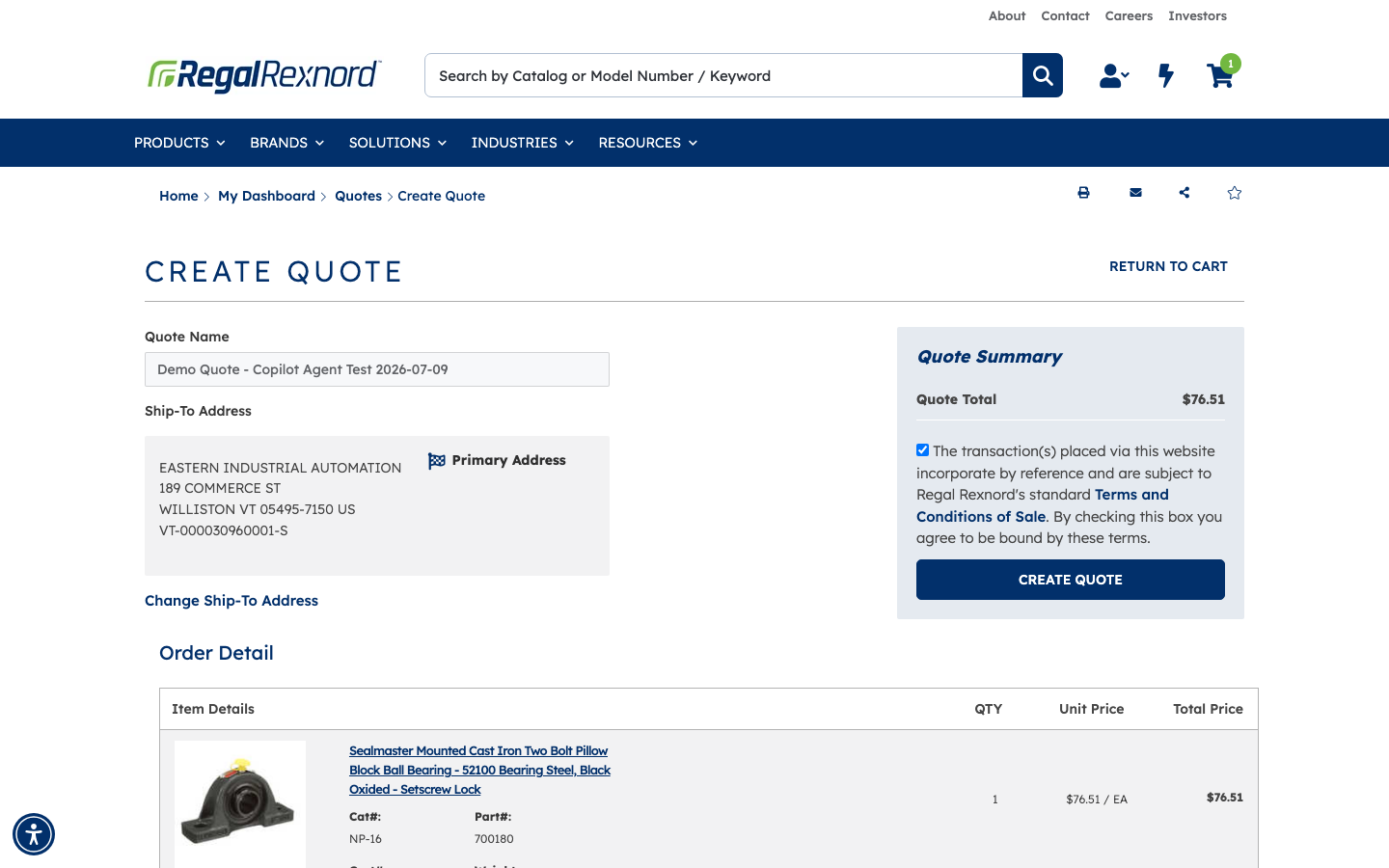Image resolution: width=1389 pixels, height=868 pixels.
Task: Go to Home breadcrumb
Action: point(178,196)
